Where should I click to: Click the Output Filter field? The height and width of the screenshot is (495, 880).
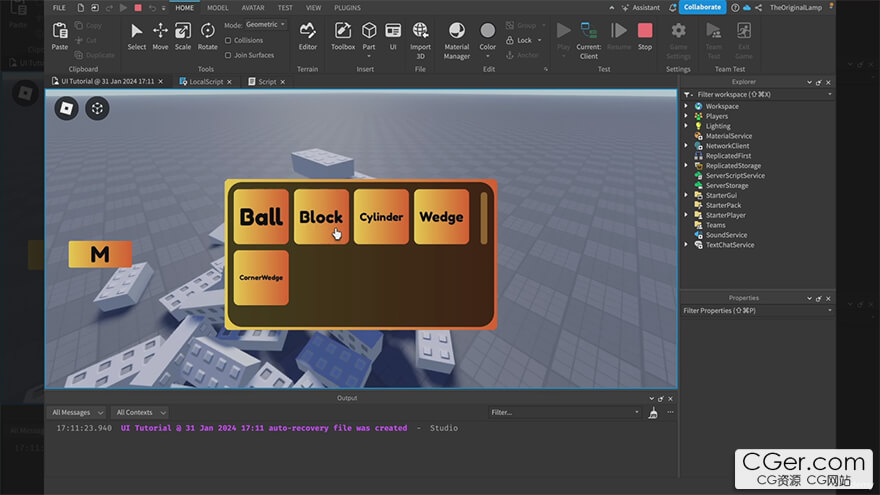565,412
